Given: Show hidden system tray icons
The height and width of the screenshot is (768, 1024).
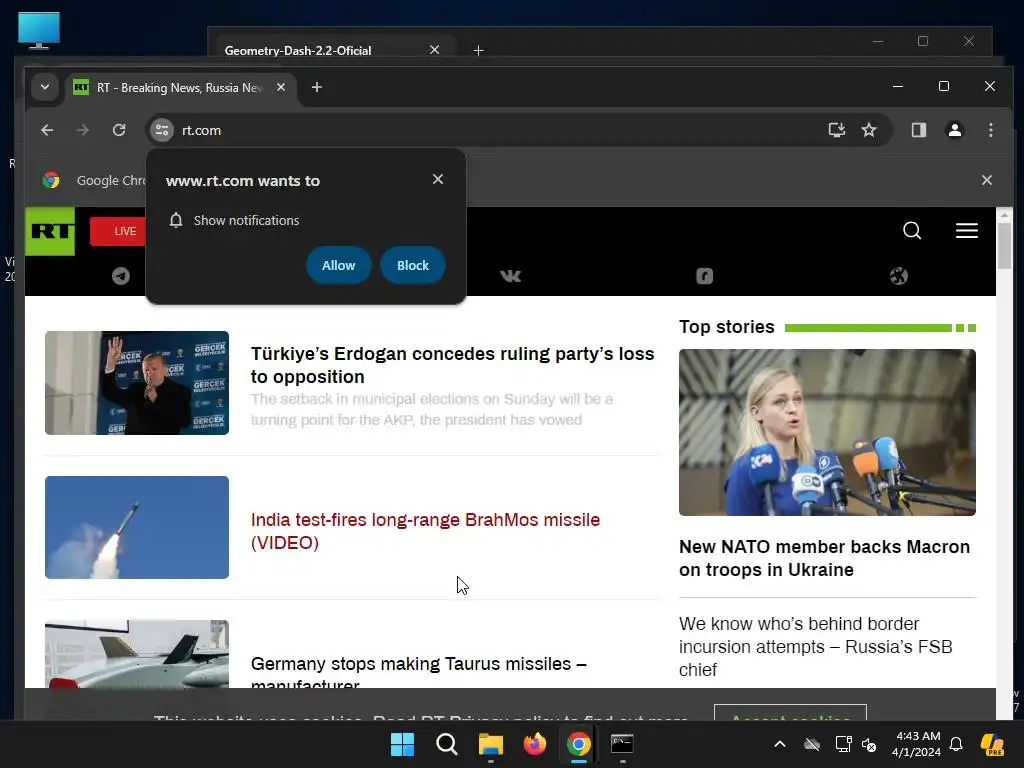Looking at the screenshot, I should coord(780,744).
